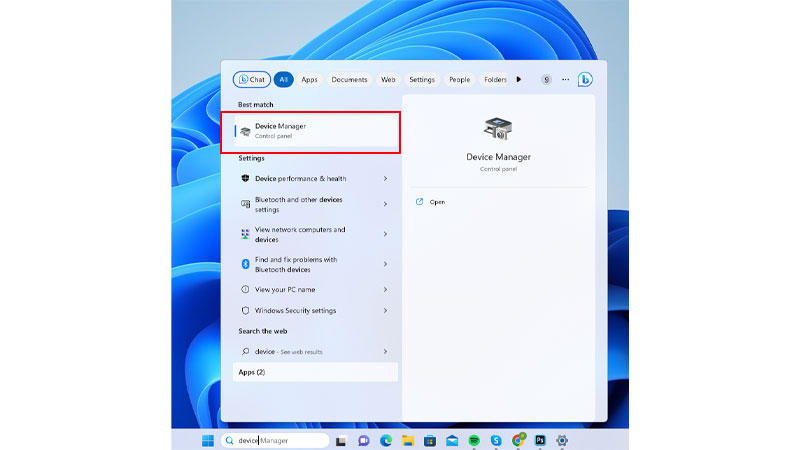Open the three-dots more options menu
The width and height of the screenshot is (800, 450).
coord(565,80)
